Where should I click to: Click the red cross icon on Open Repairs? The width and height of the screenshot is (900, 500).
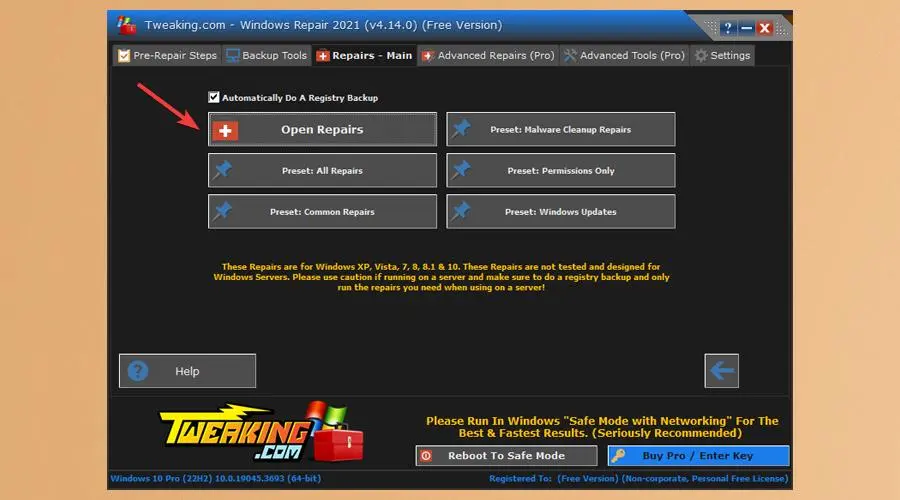225,131
